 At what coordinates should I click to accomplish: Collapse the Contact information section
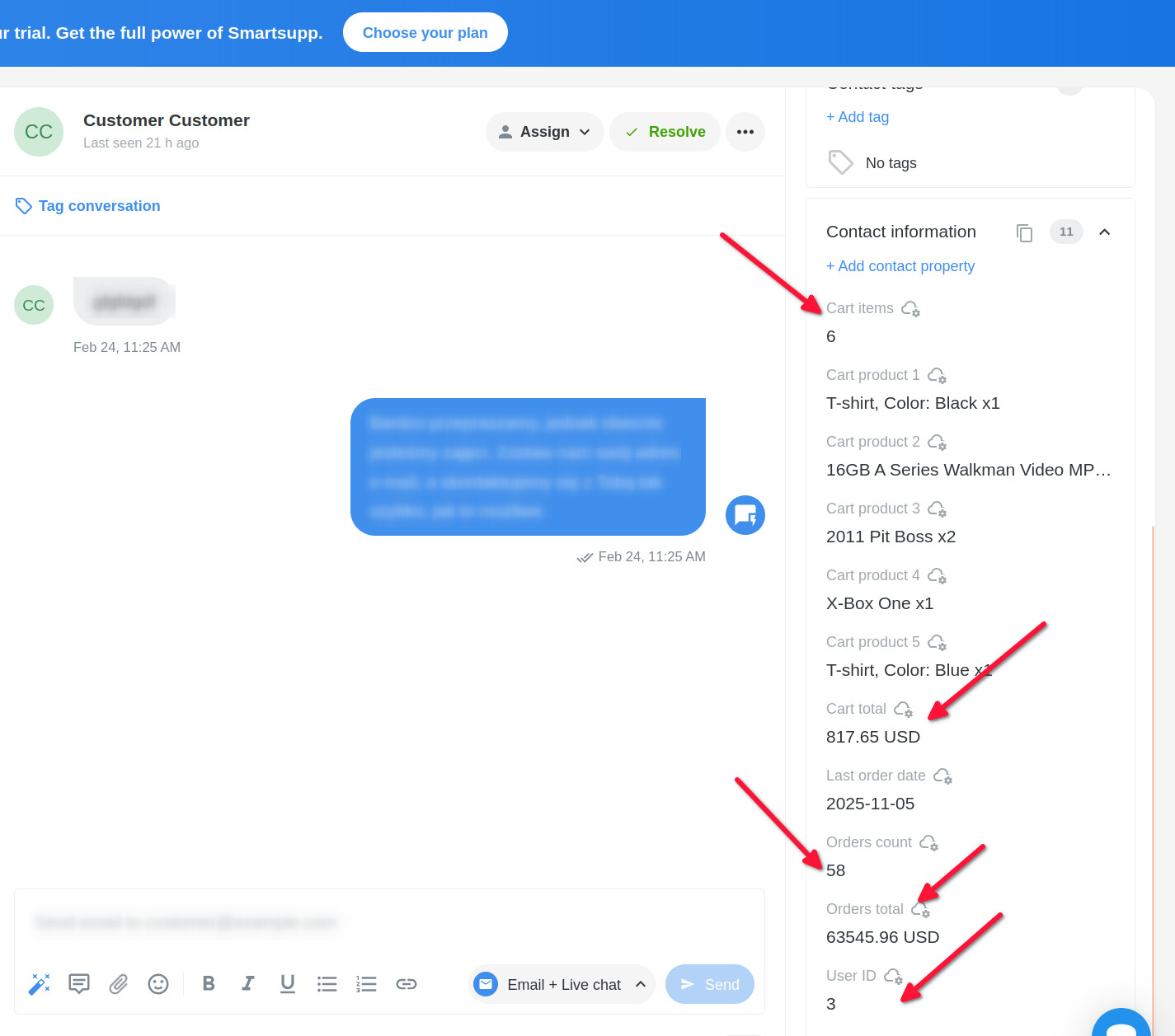[1105, 232]
